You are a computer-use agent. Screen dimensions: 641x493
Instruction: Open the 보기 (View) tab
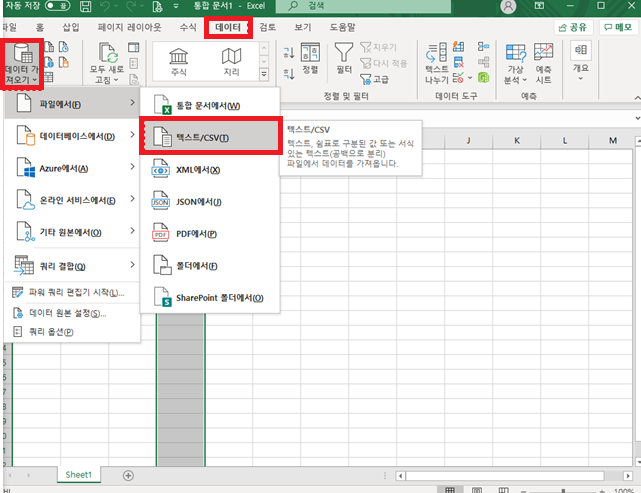point(303,27)
